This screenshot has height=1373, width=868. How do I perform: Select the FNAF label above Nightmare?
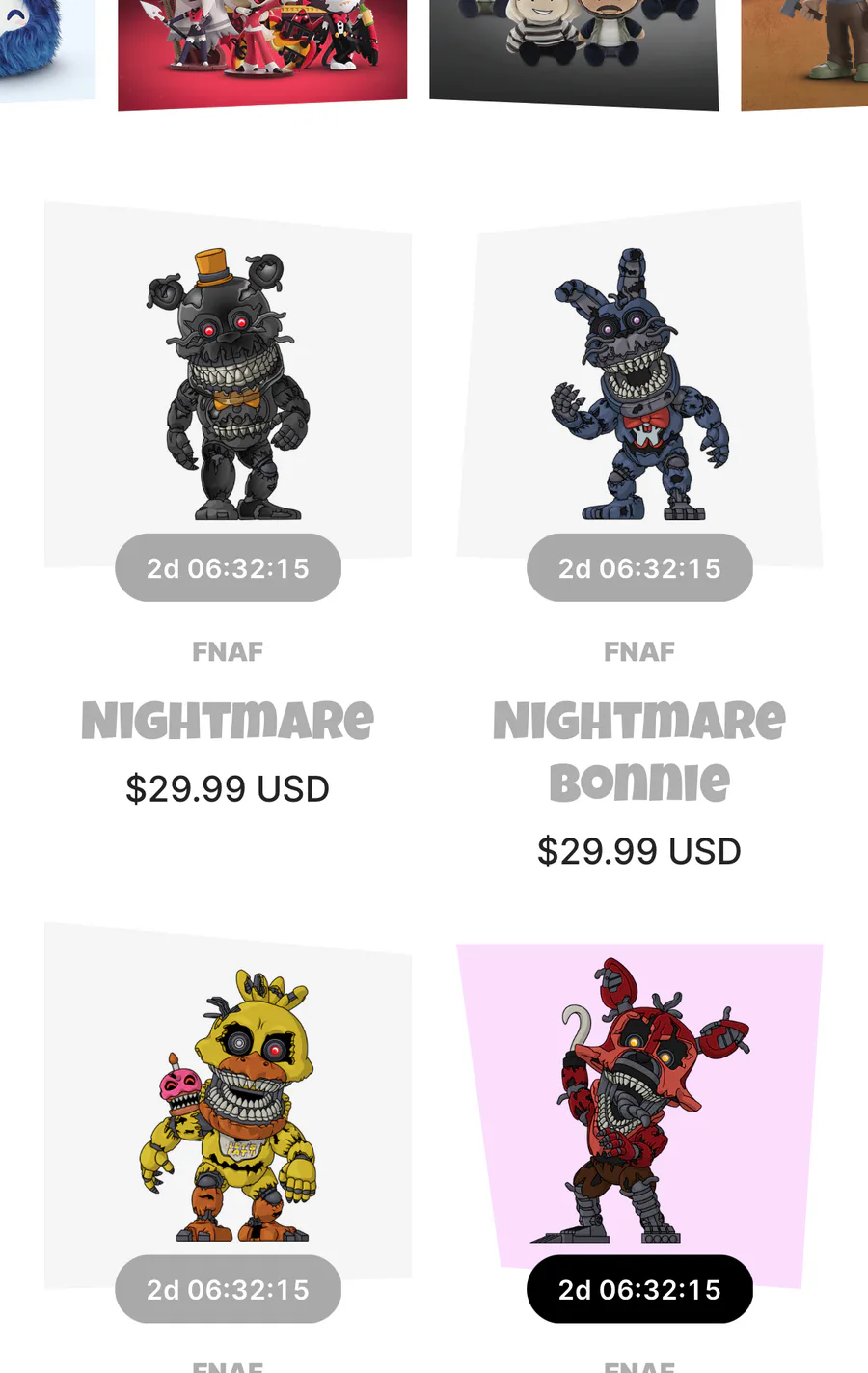coord(228,652)
